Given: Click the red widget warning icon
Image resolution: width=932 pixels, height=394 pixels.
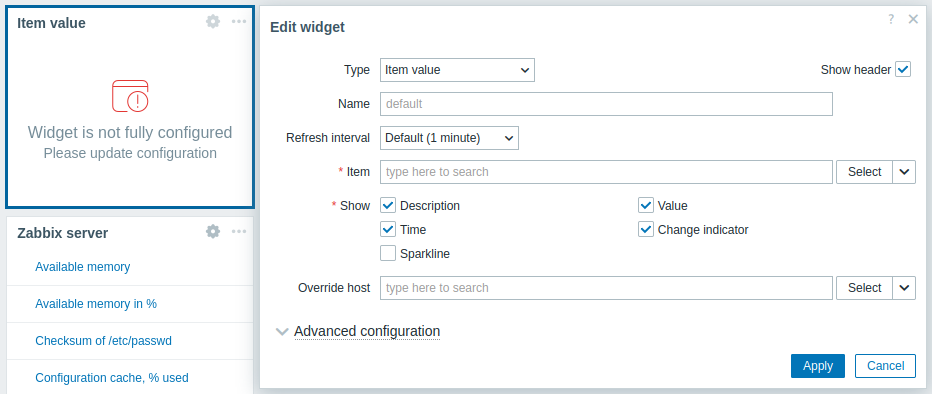Looking at the screenshot, I should (x=130, y=96).
